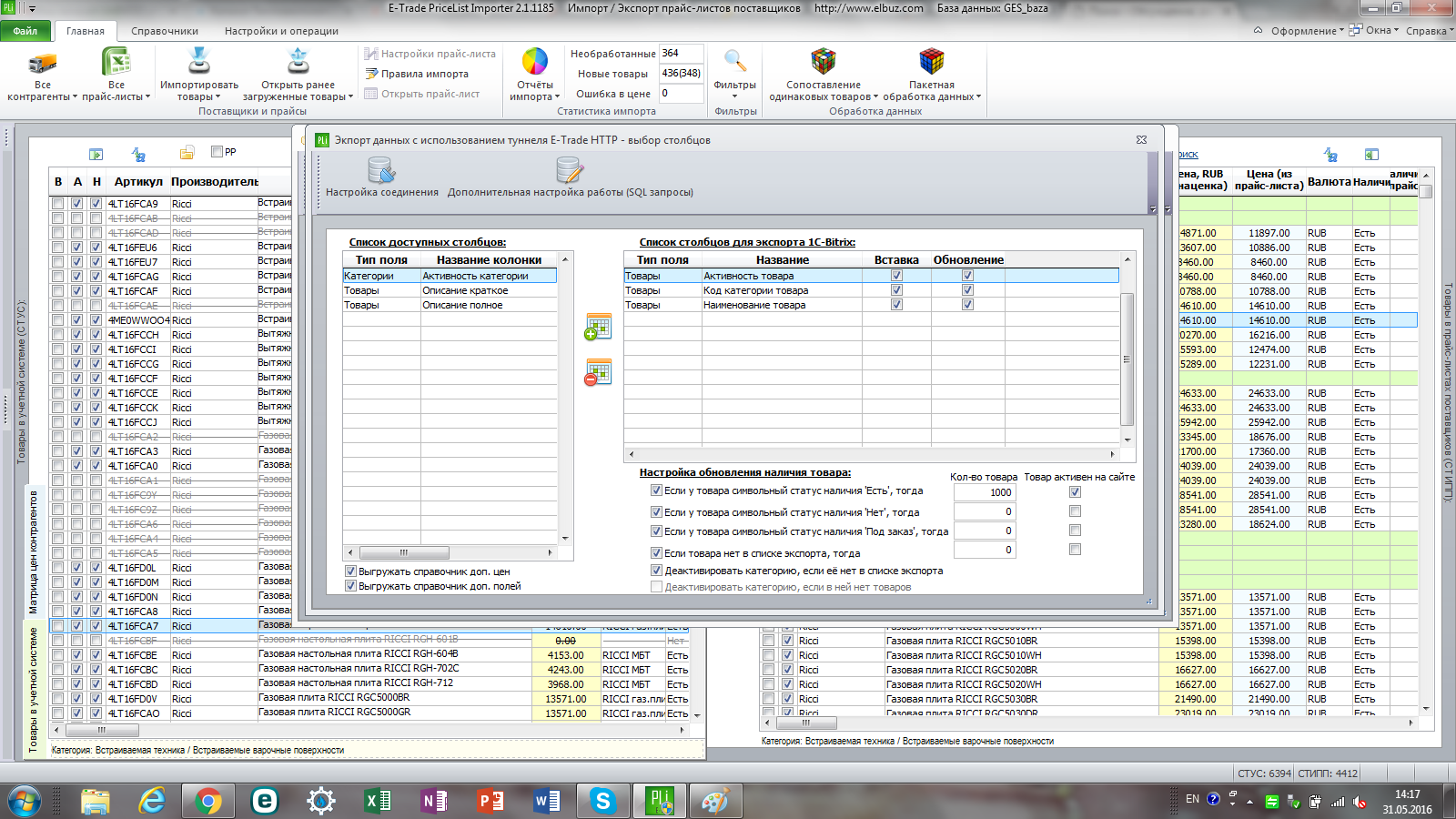Toggle Товар активен на сайте checkbox for 1000
Screen dimensions: 1456x819
coord(1075,492)
